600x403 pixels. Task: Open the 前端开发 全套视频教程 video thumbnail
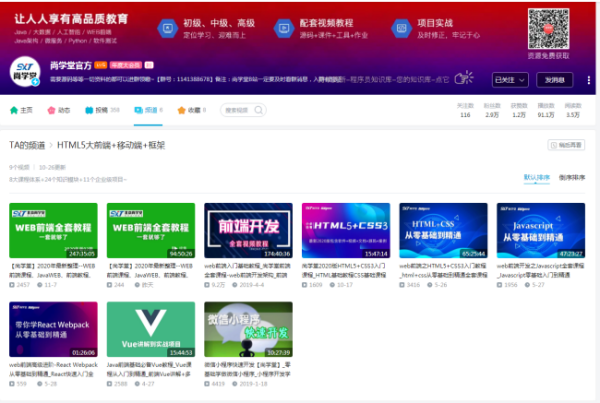coord(248,230)
